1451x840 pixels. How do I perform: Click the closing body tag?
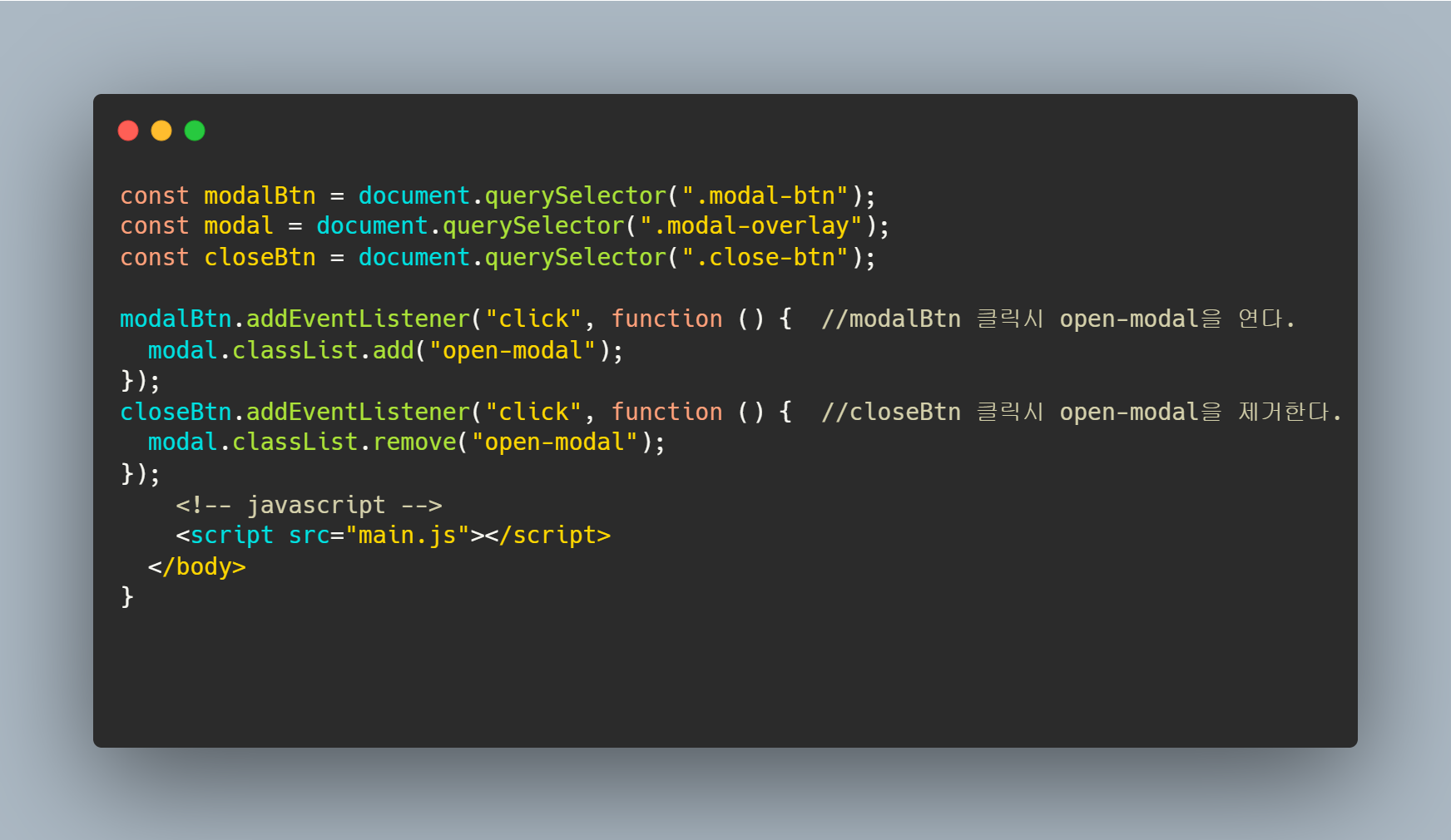(197, 566)
